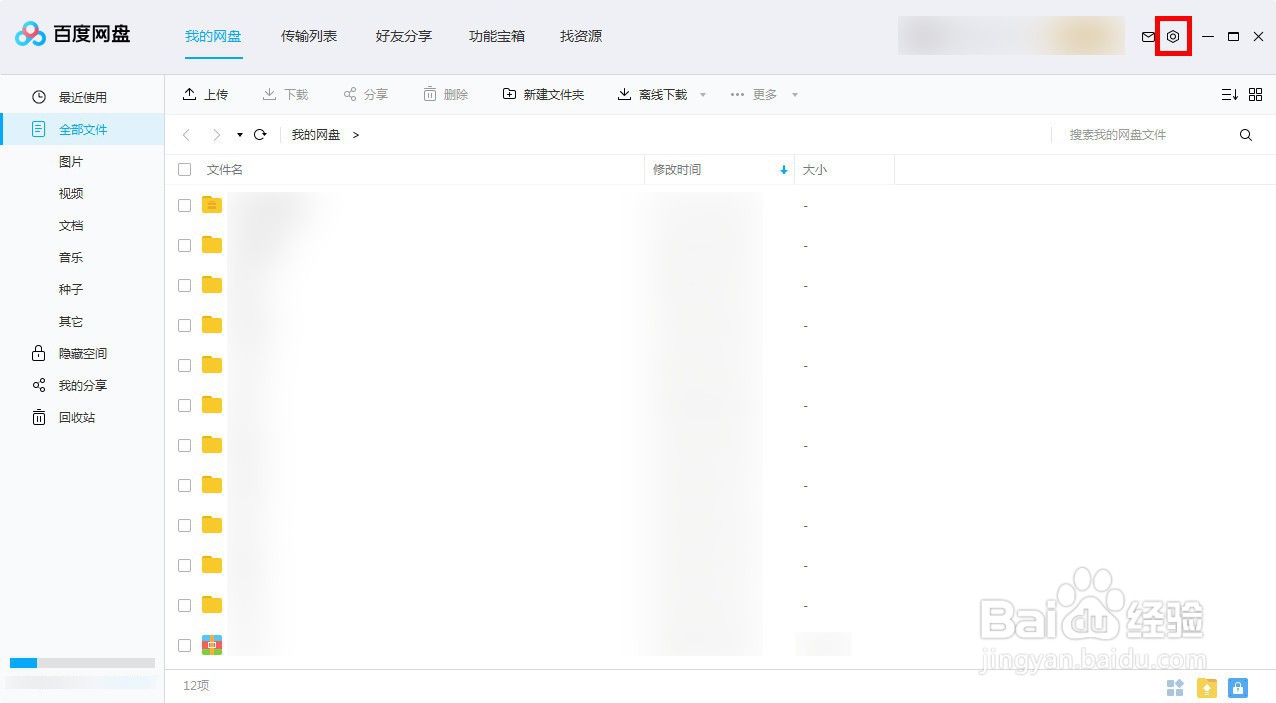Switch to the 传输列表 tab
The image size is (1276, 703).
click(x=308, y=36)
